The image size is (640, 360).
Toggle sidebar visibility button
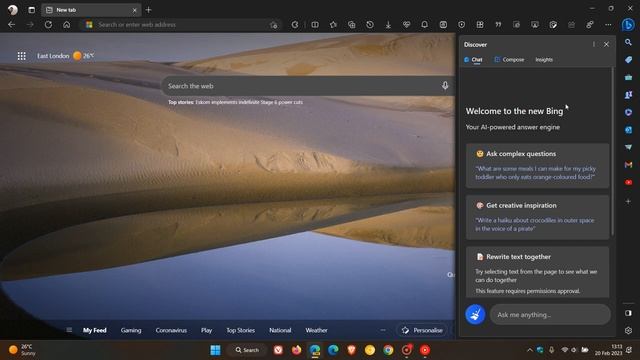tap(629, 313)
